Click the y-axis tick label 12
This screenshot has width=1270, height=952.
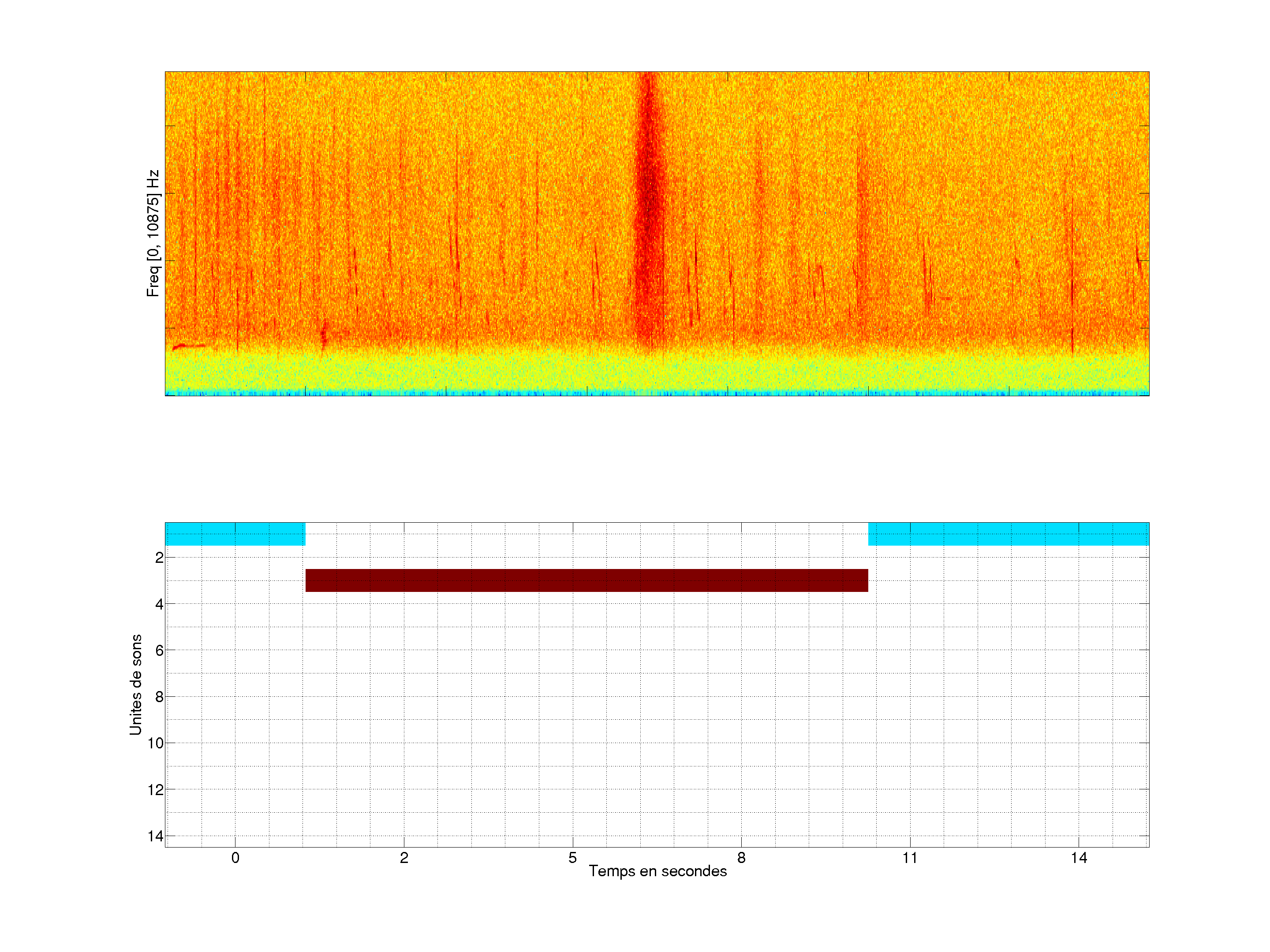(156, 790)
